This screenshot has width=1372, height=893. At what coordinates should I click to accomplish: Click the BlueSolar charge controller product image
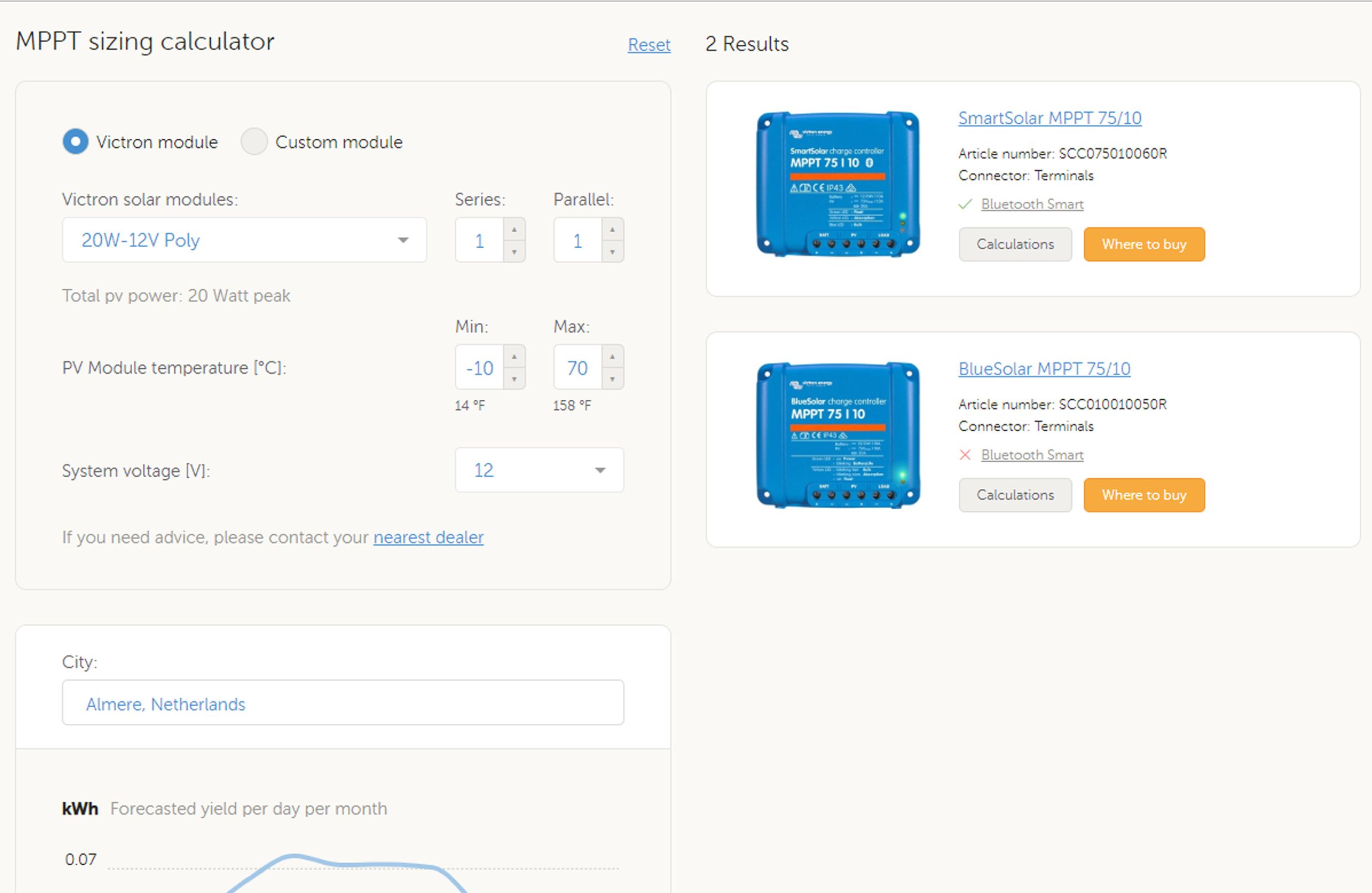[838, 435]
